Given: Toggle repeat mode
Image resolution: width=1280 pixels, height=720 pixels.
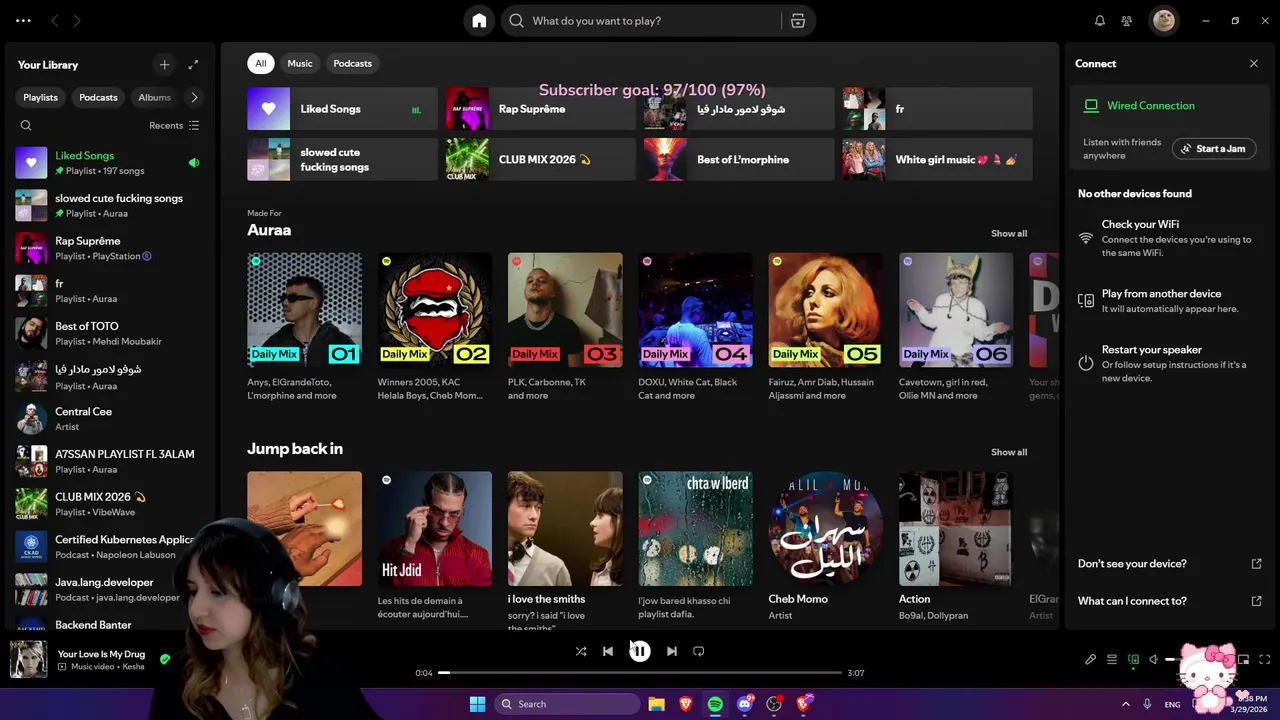Looking at the screenshot, I should pos(699,651).
